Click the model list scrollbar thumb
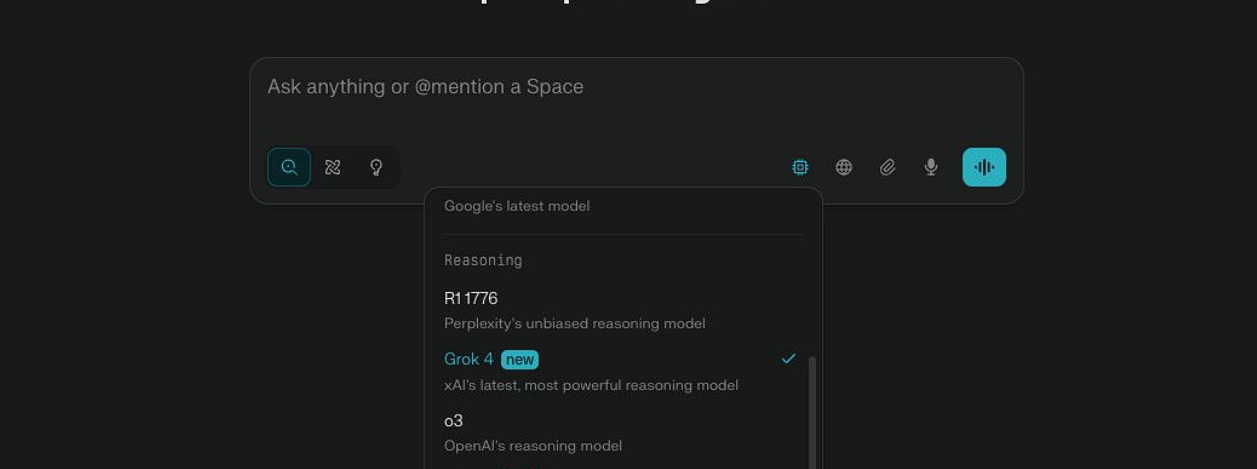 (812, 412)
